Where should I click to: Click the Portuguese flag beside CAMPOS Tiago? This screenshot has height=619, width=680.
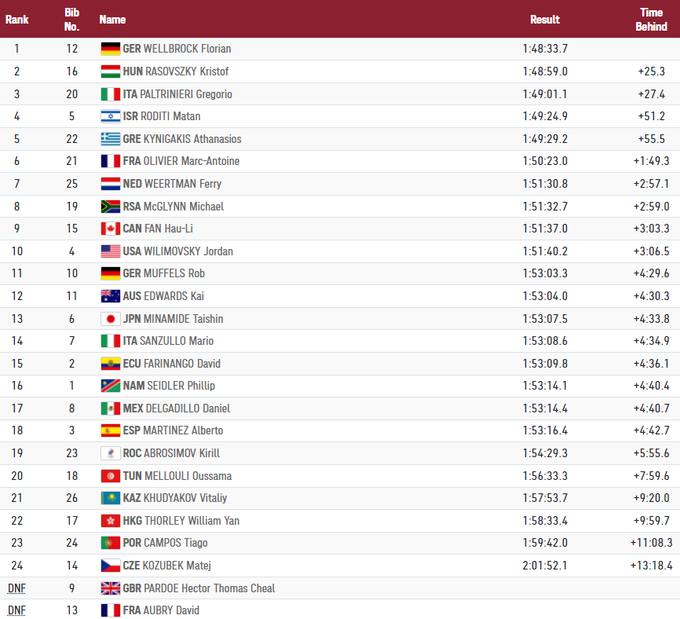click(110, 543)
